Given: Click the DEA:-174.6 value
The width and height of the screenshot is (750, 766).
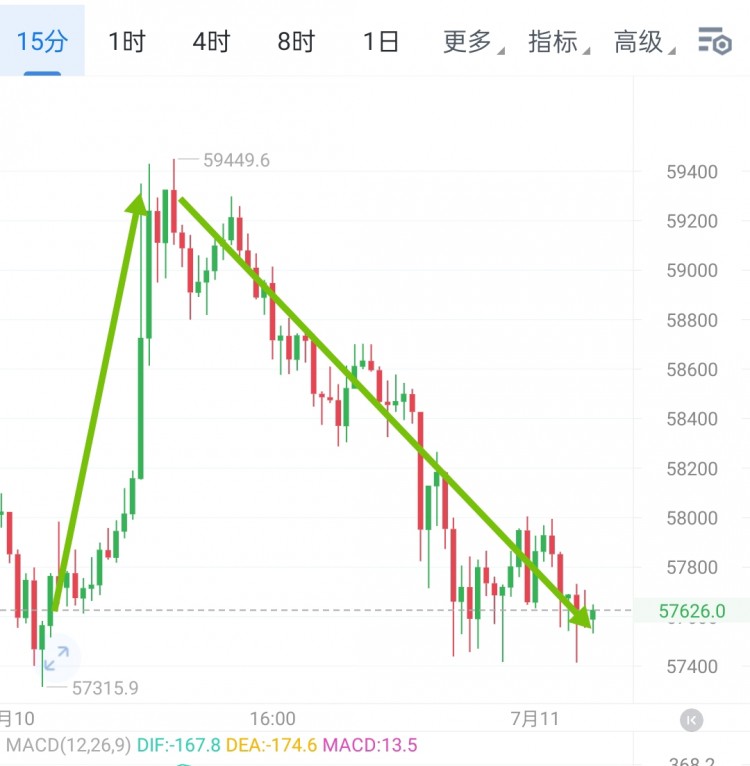Looking at the screenshot, I should pos(271,745).
